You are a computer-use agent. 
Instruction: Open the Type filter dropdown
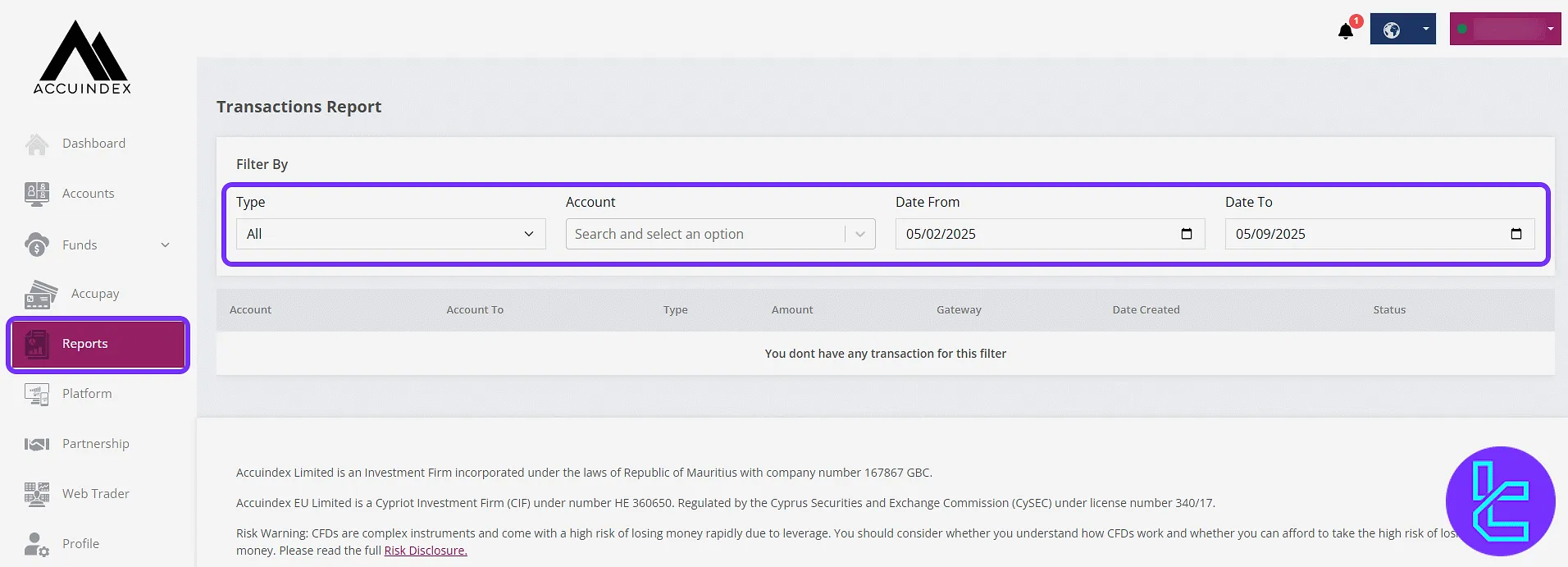click(391, 234)
